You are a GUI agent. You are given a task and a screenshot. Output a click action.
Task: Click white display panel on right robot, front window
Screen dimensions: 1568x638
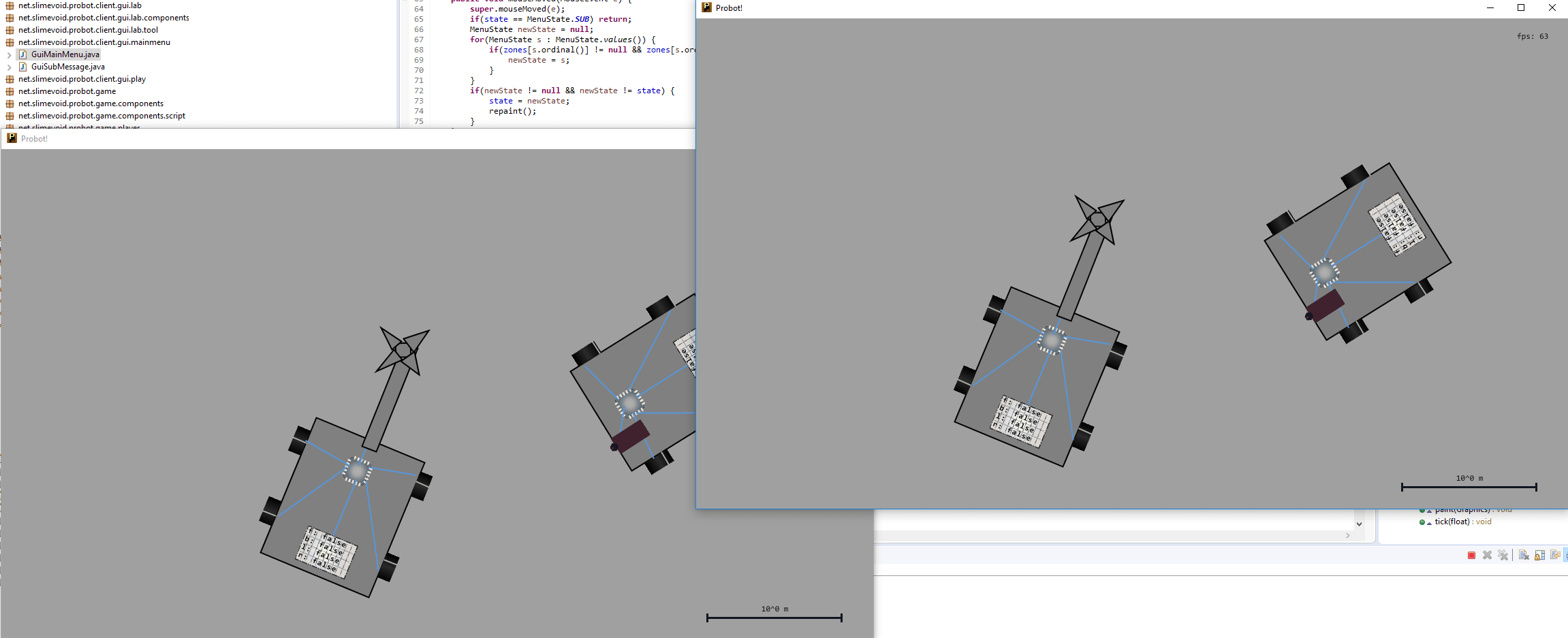pos(1397,225)
